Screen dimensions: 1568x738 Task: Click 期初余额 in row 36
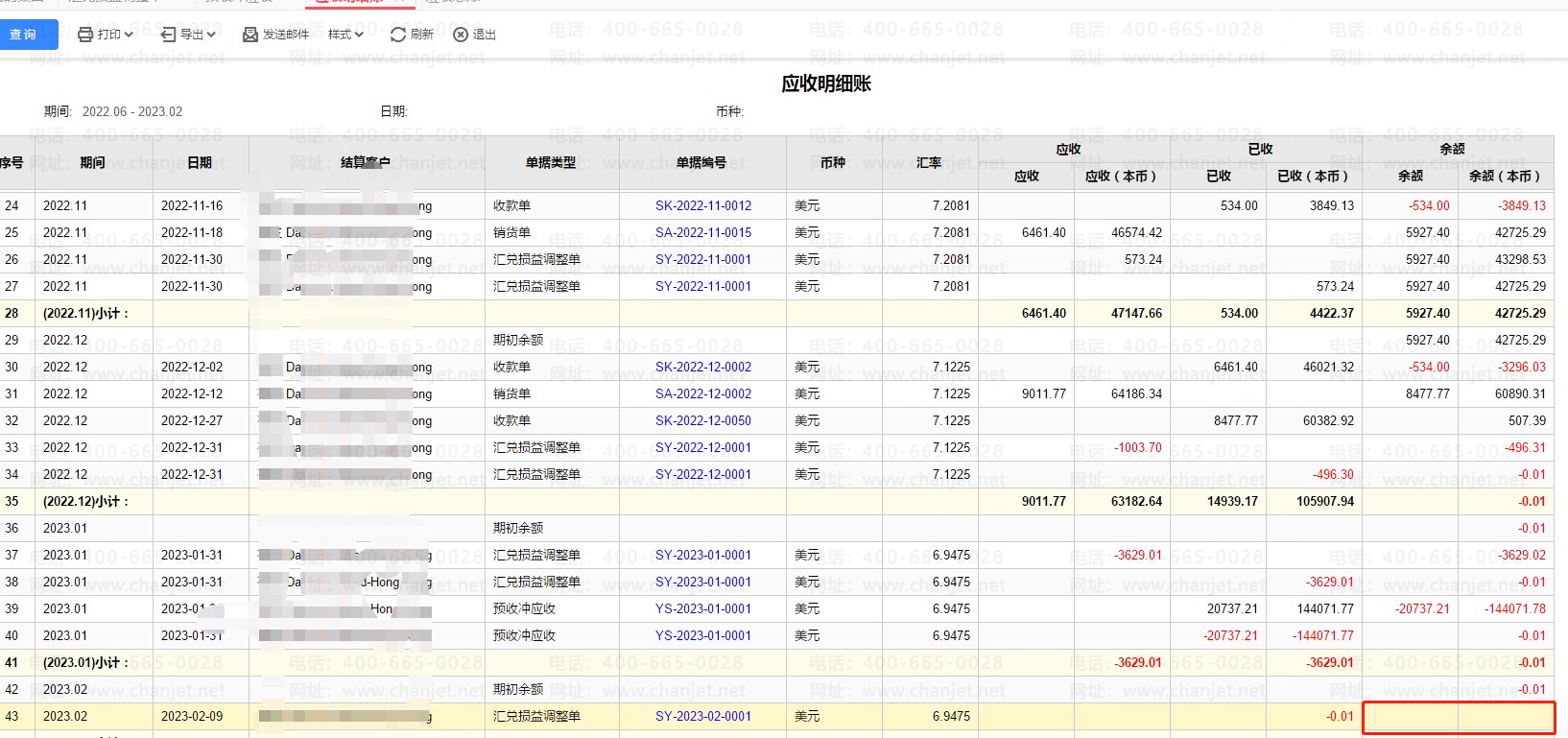click(x=518, y=528)
